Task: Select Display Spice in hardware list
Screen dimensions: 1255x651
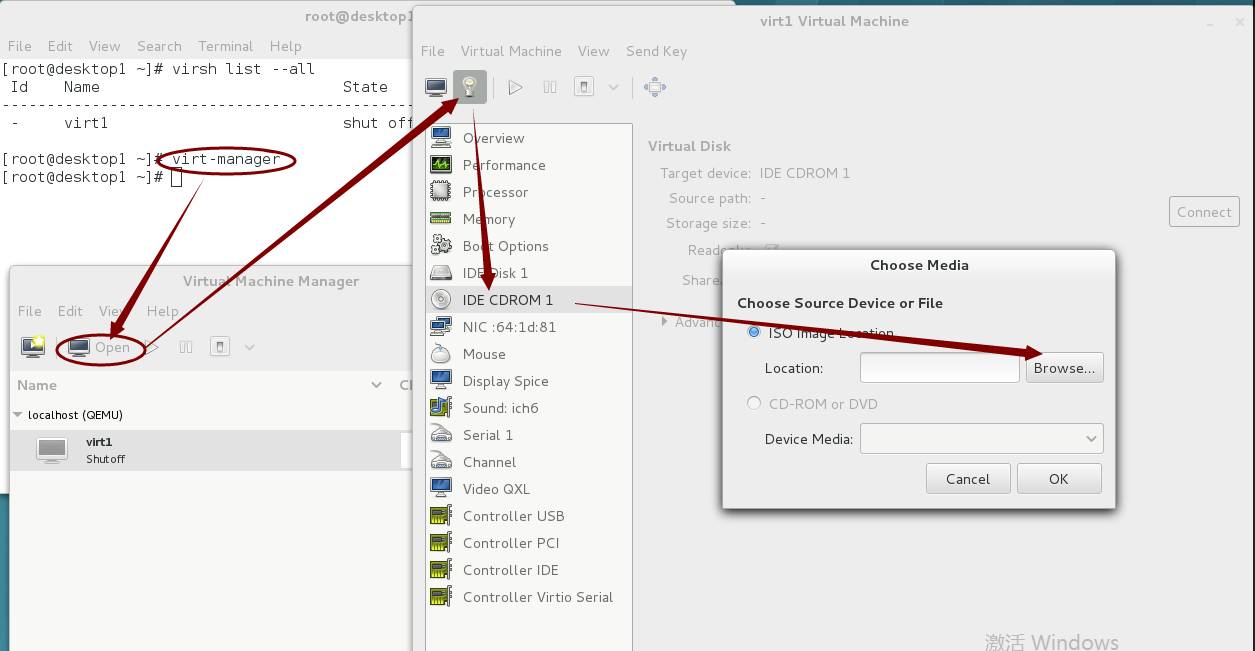Action: [529, 381]
